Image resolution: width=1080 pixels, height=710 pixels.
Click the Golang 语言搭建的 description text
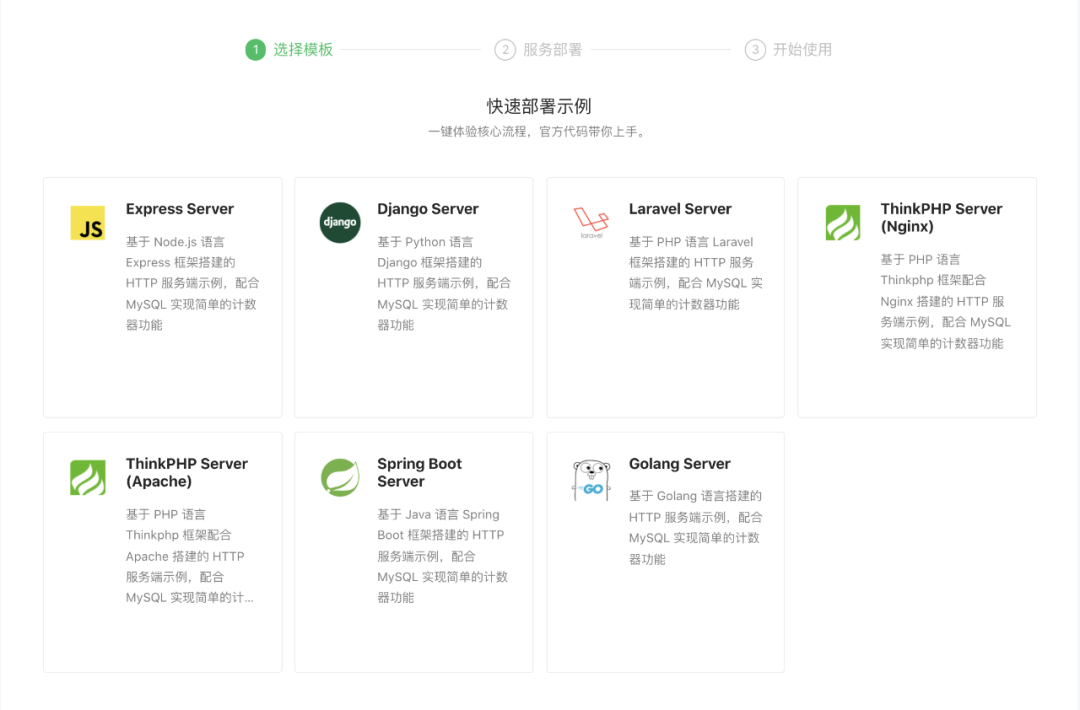pyautogui.click(x=696, y=528)
